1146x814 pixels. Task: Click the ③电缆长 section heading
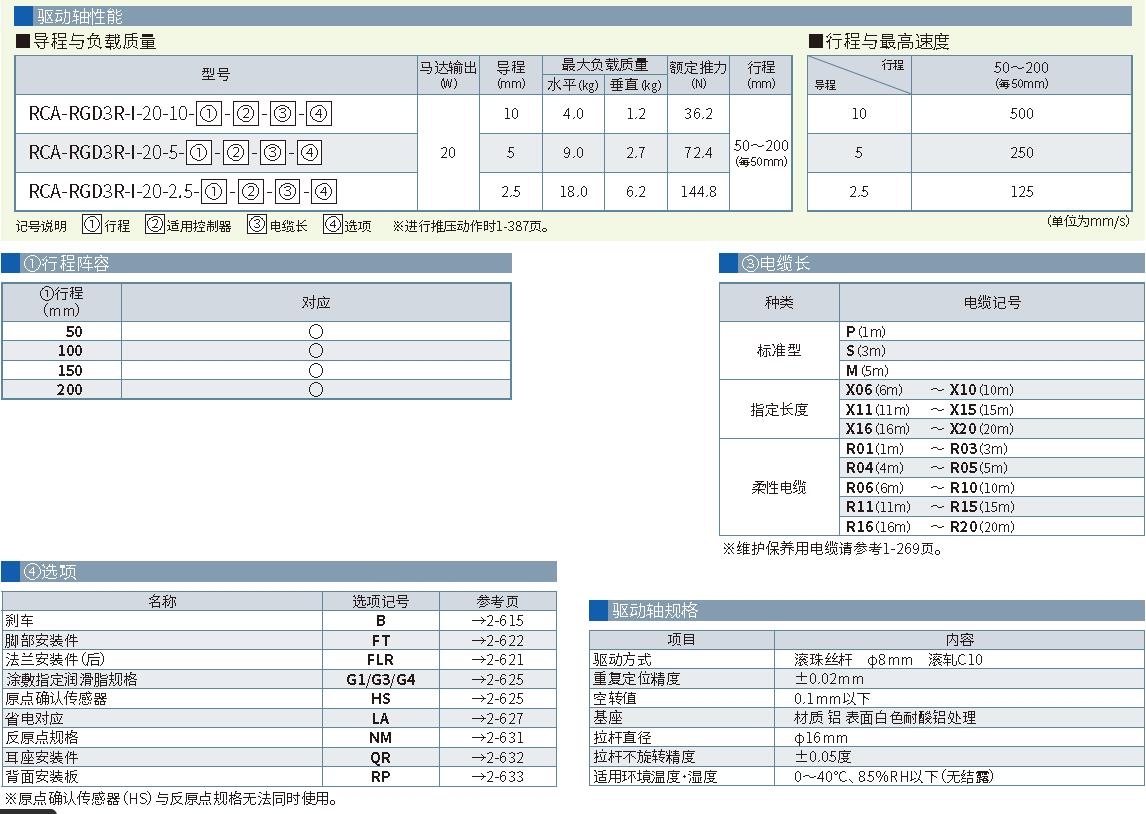point(776,263)
